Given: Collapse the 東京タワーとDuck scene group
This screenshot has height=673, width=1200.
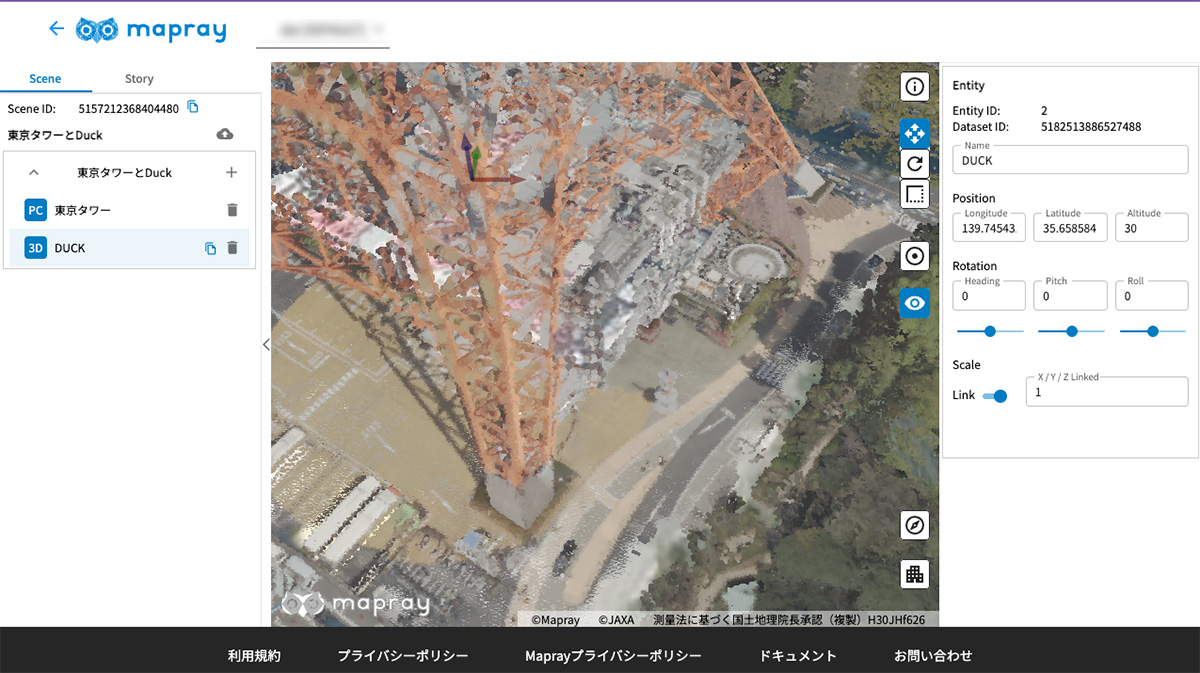Looking at the screenshot, I should [34, 172].
